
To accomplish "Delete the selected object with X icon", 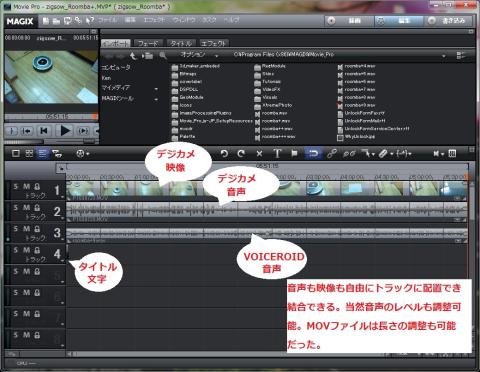I will click(x=259, y=154).
